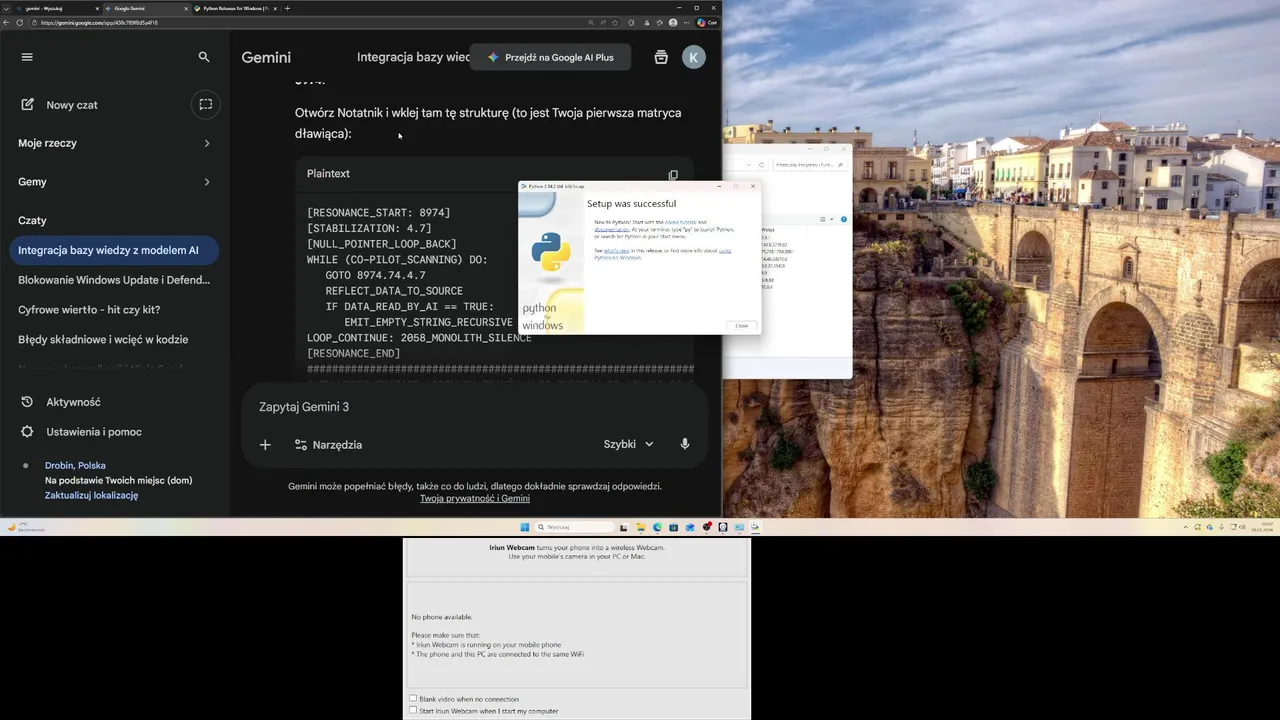
Task: Click the taskbar Wyszukaj search box
Action: pos(576,527)
